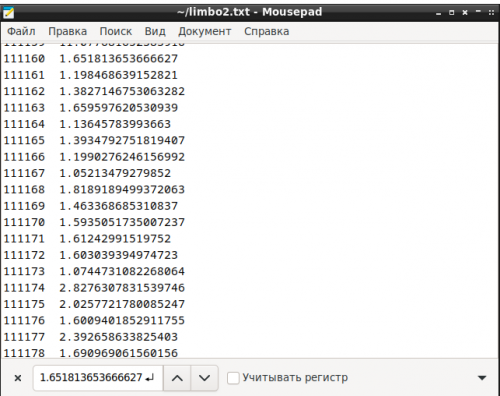500x396 pixels.
Task: Click the value 1.05213479279852
Action: [115, 173]
